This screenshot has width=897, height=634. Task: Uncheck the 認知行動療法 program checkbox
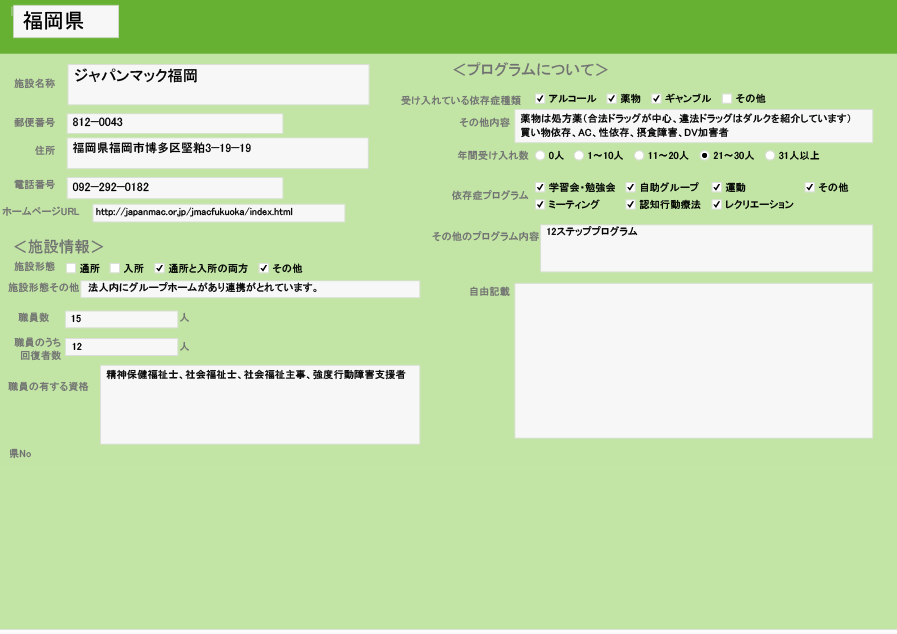pos(631,204)
